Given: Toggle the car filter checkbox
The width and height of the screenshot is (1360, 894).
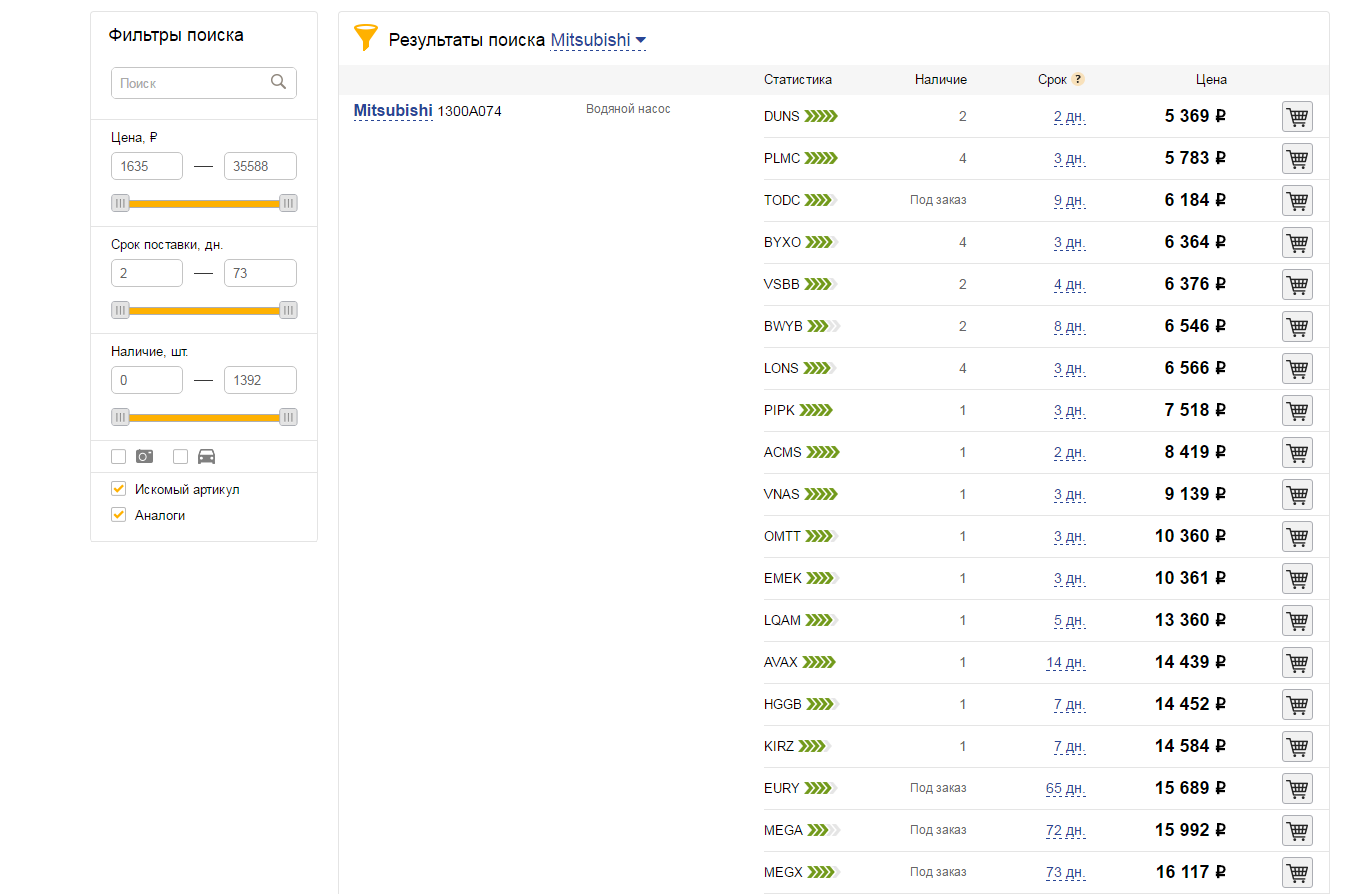Looking at the screenshot, I should tap(181, 457).
